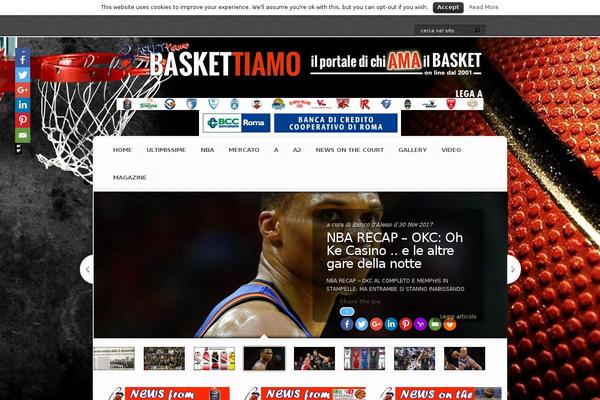Image resolution: width=600 pixels, height=400 pixels.
Task: Click the 'NEWS on the' banner
Action: coord(440,393)
